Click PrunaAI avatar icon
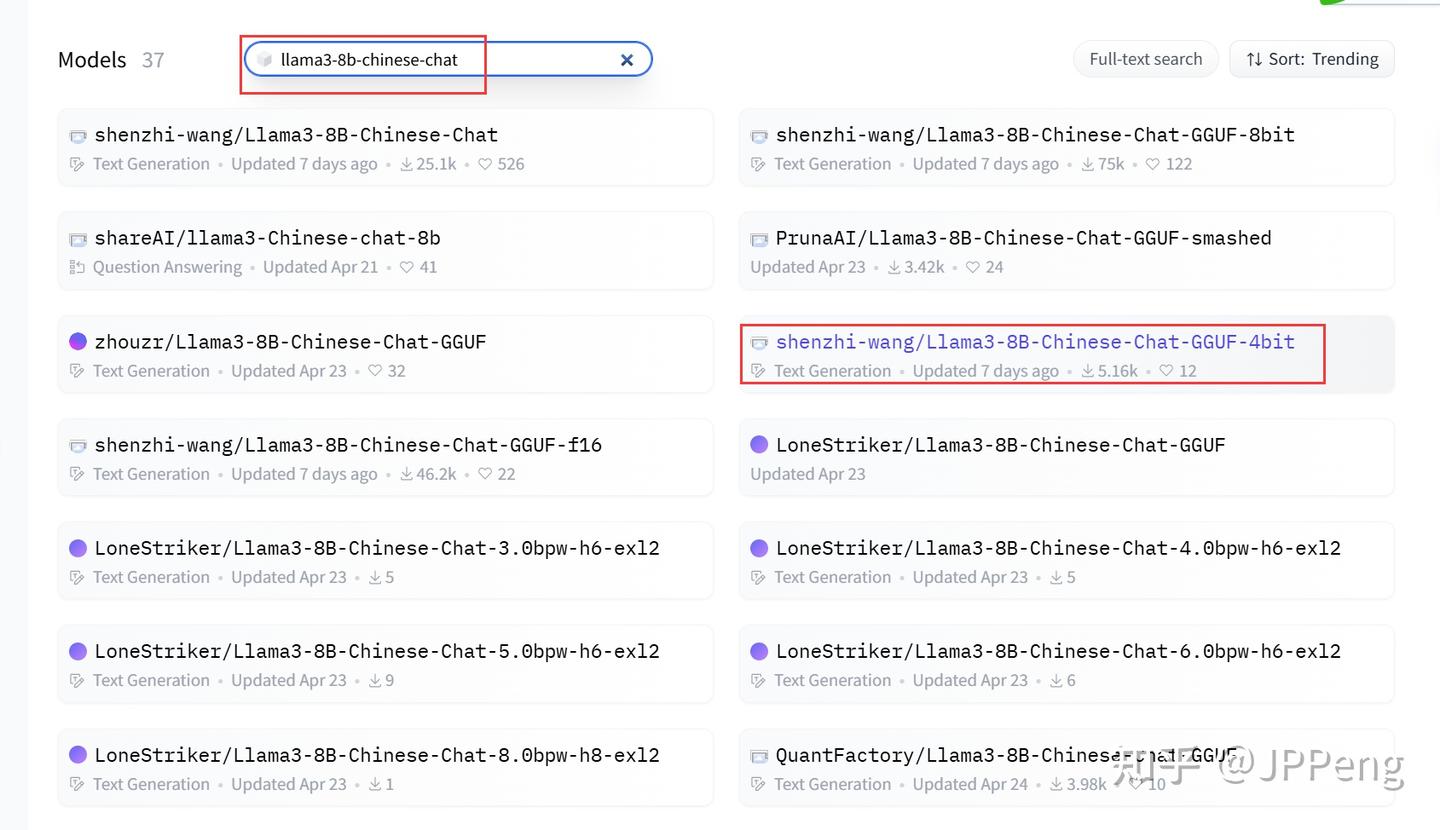 pyautogui.click(x=759, y=239)
